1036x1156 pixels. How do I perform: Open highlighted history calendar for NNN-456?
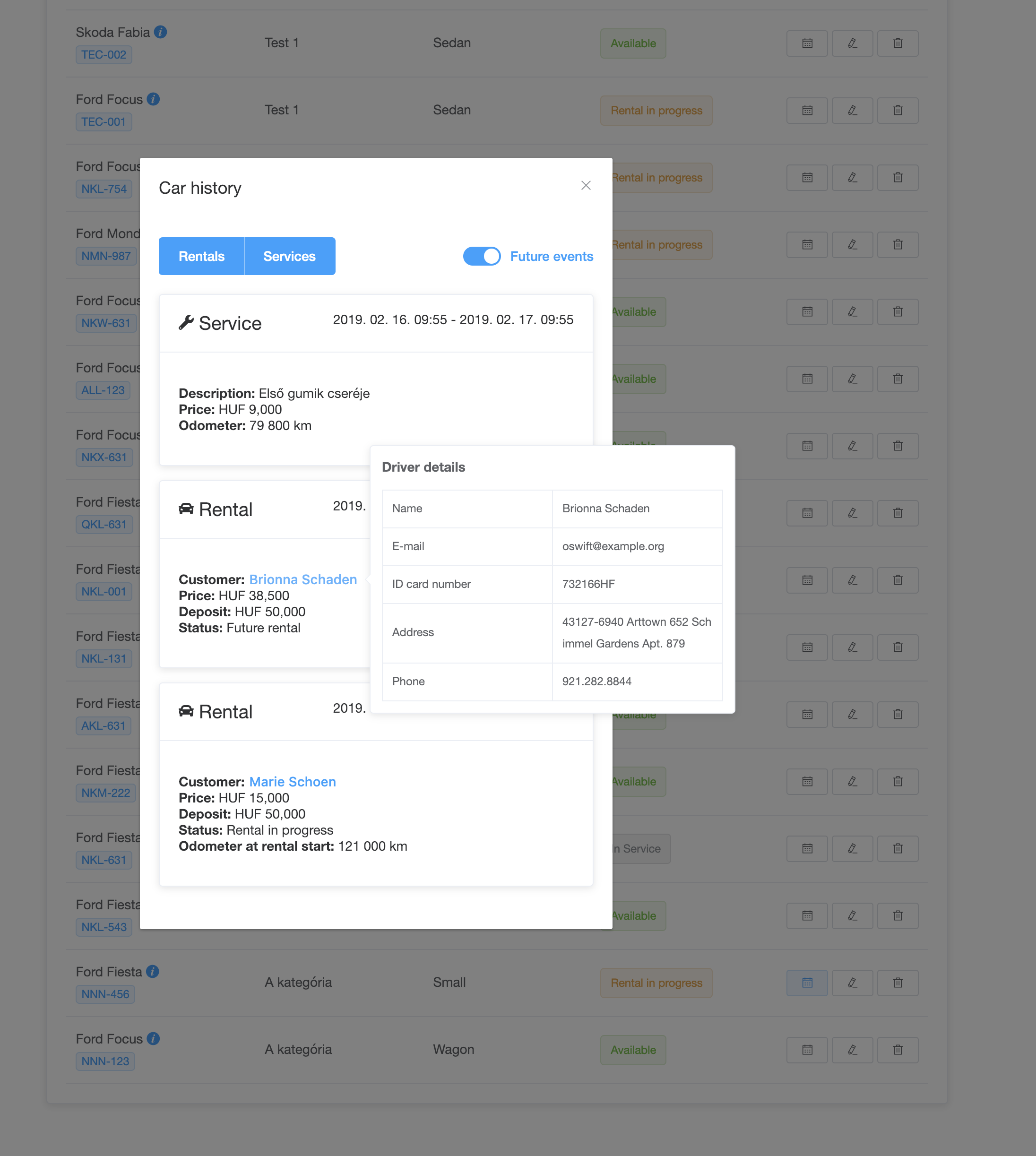(x=807, y=983)
